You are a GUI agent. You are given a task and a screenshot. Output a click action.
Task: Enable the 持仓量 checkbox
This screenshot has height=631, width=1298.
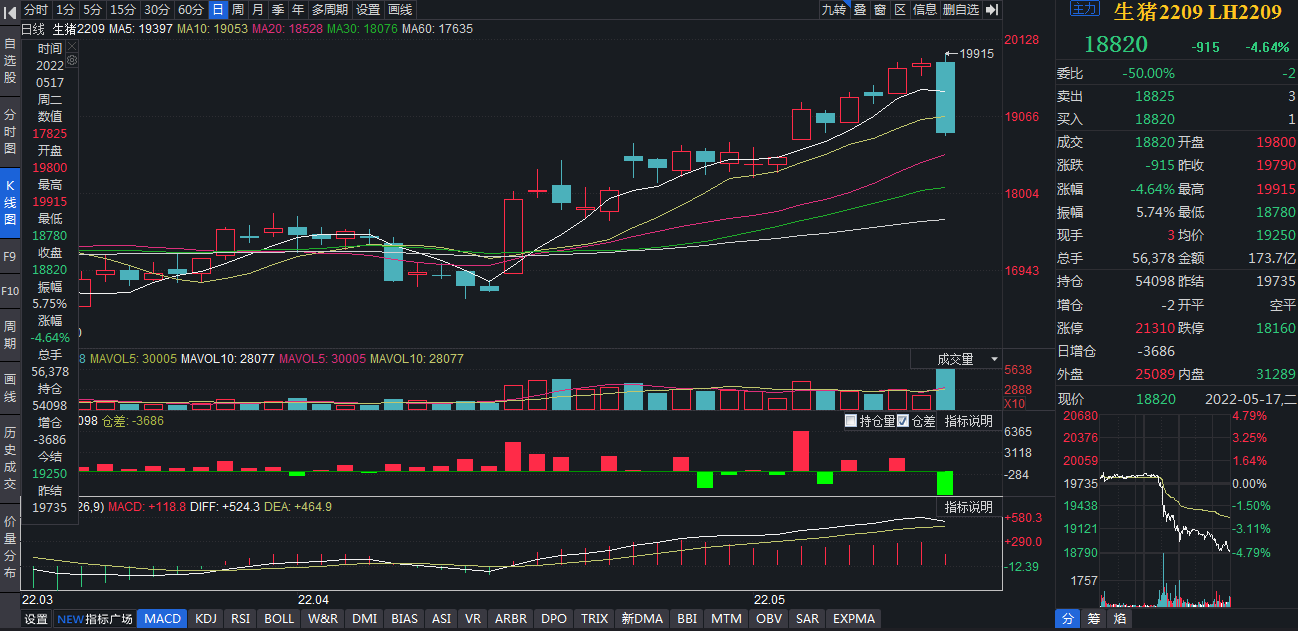[851, 421]
